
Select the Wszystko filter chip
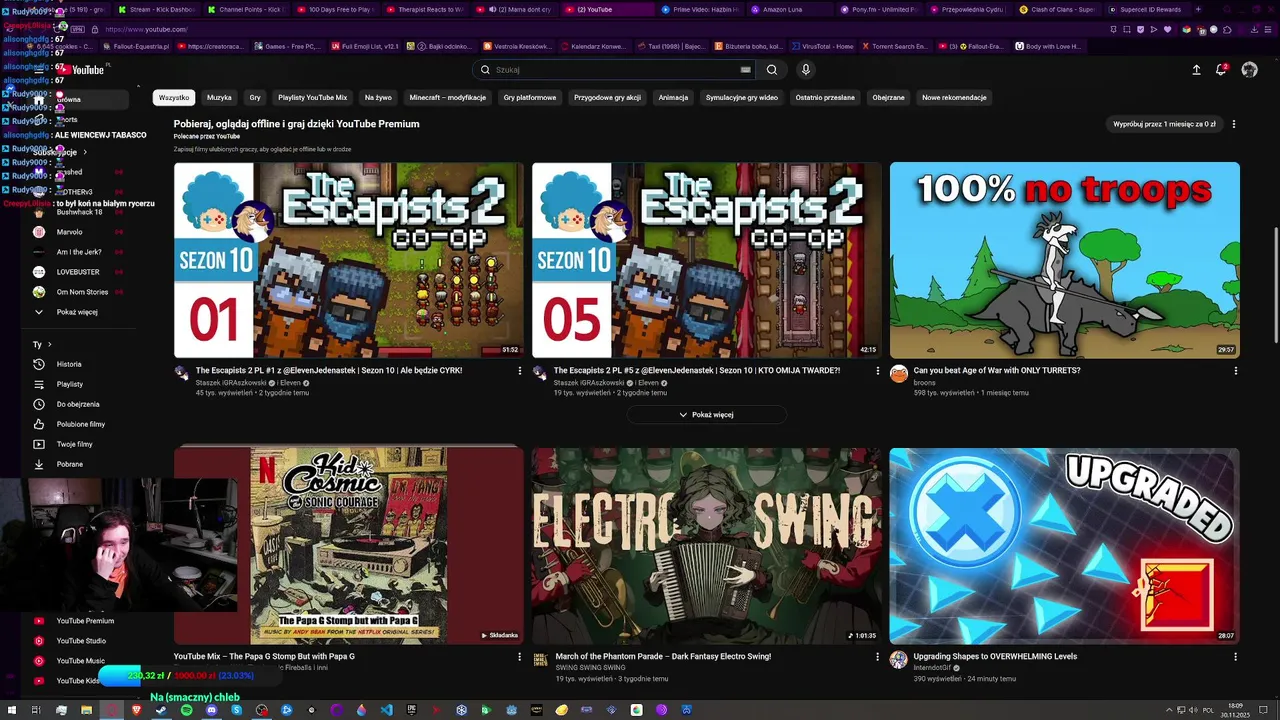point(174,98)
